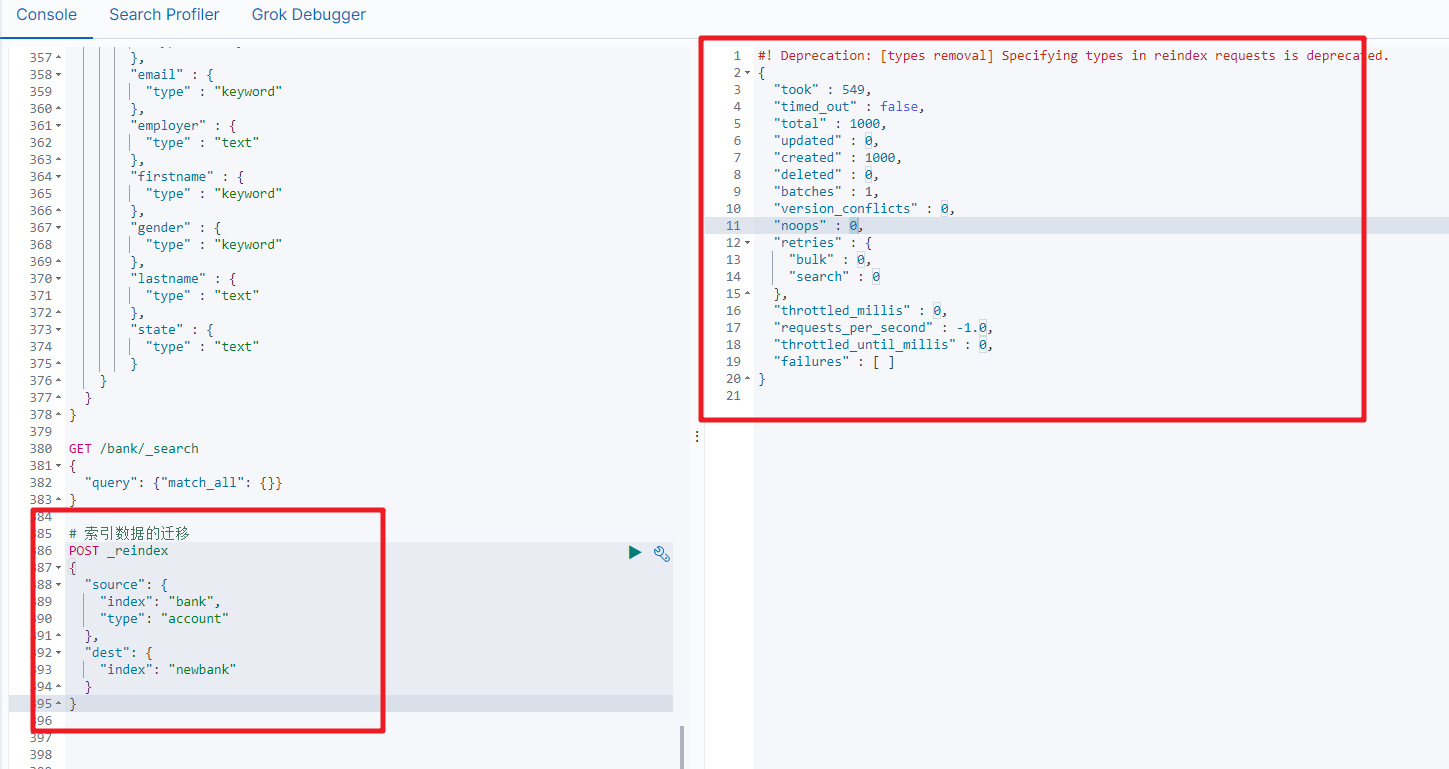Click the "updated" : 0 response line
The width and height of the screenshot is (1449, 769).
click(826, 141)
